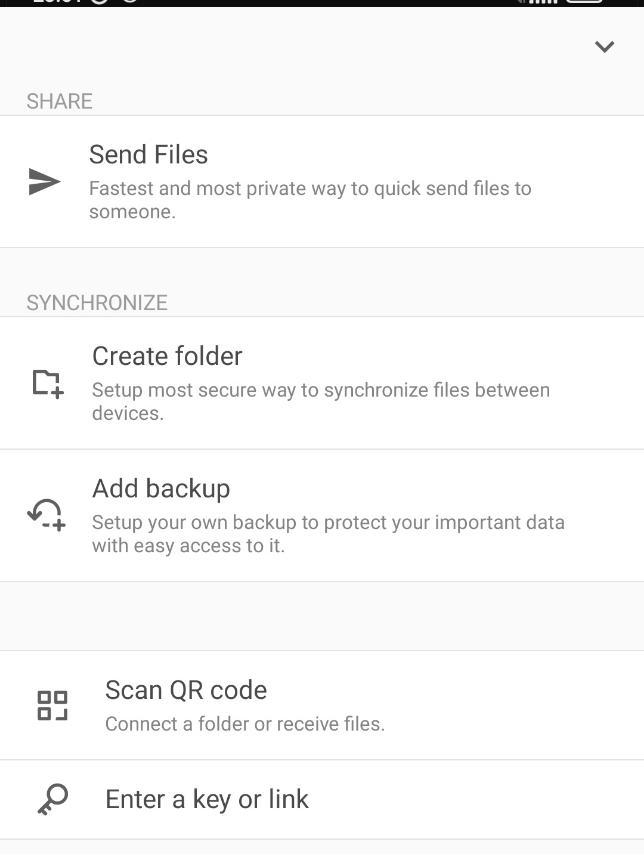Tap the Enter a key or link row
The image size is (644, 854).
pos(322,800)
